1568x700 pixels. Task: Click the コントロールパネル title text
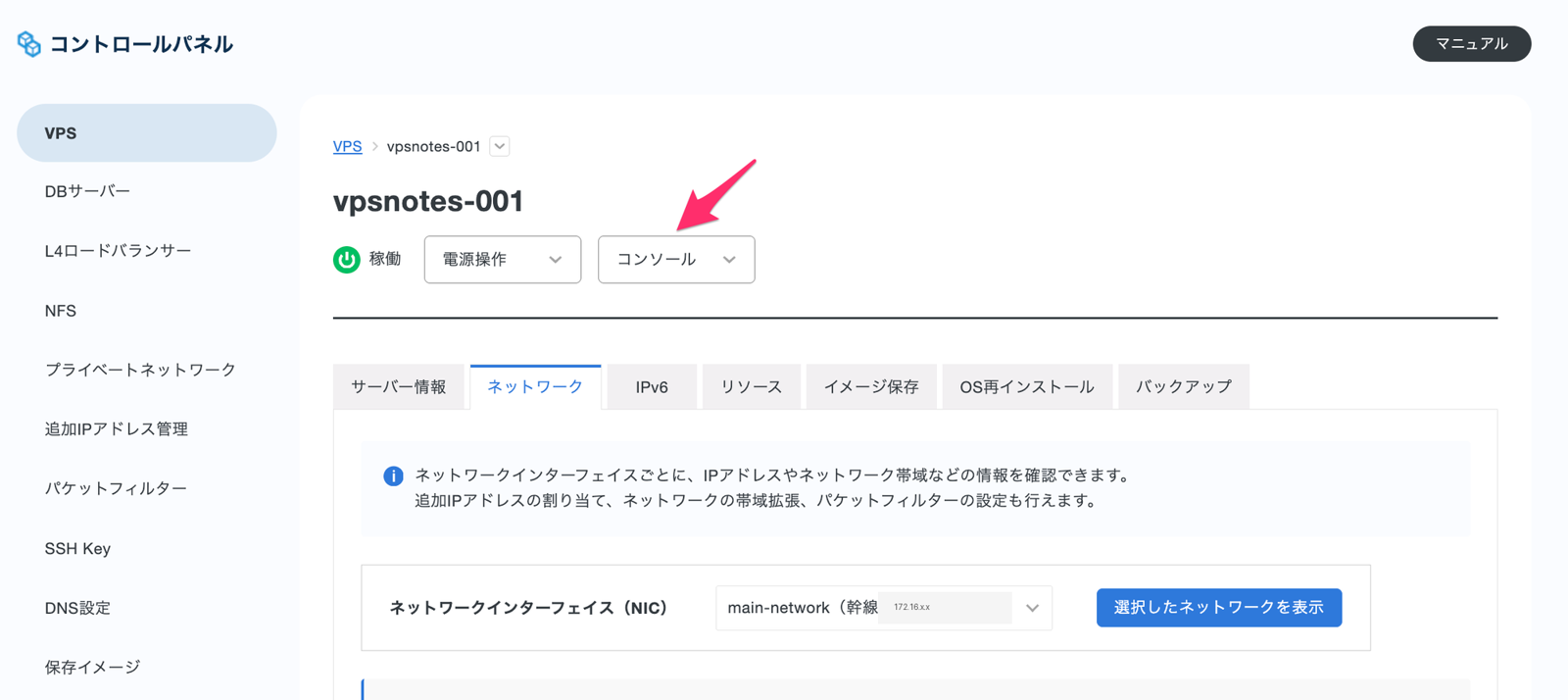(141, 44)
